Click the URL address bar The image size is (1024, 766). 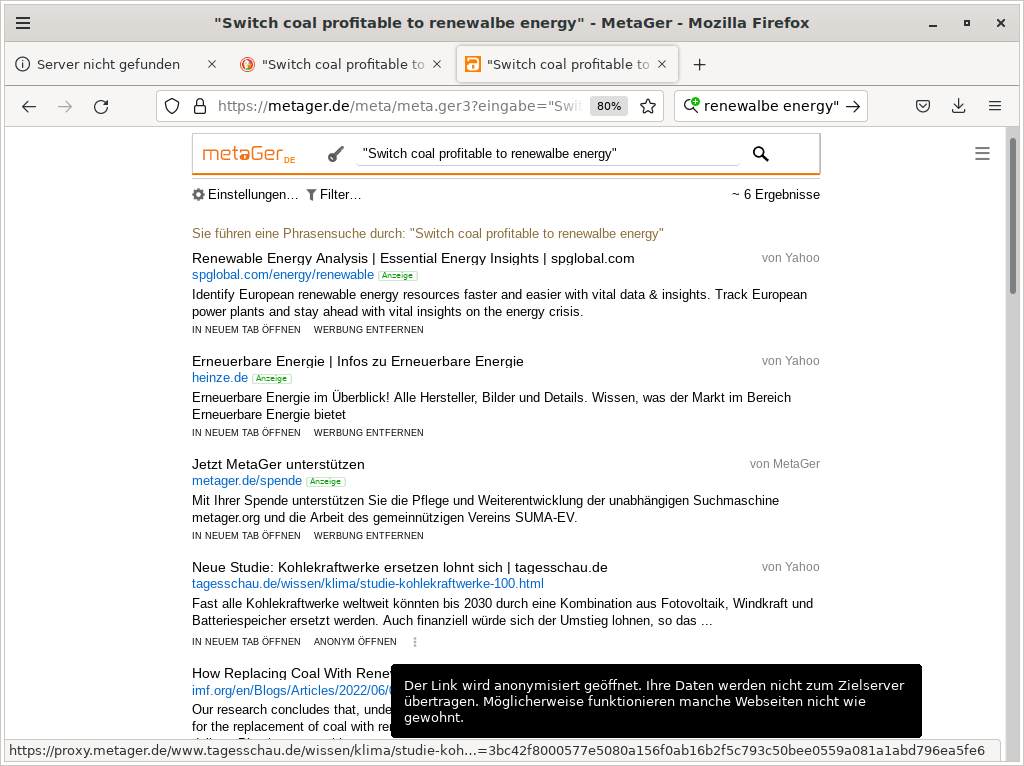(400, 106)
